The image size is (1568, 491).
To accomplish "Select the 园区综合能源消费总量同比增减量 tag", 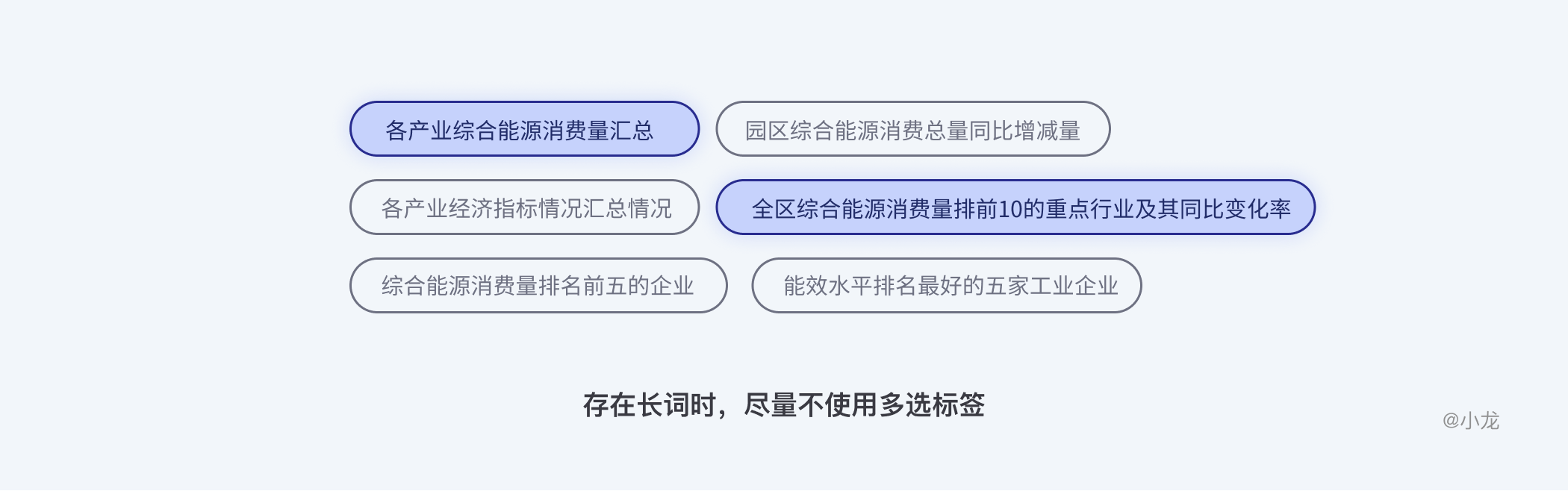I will 912,129.
